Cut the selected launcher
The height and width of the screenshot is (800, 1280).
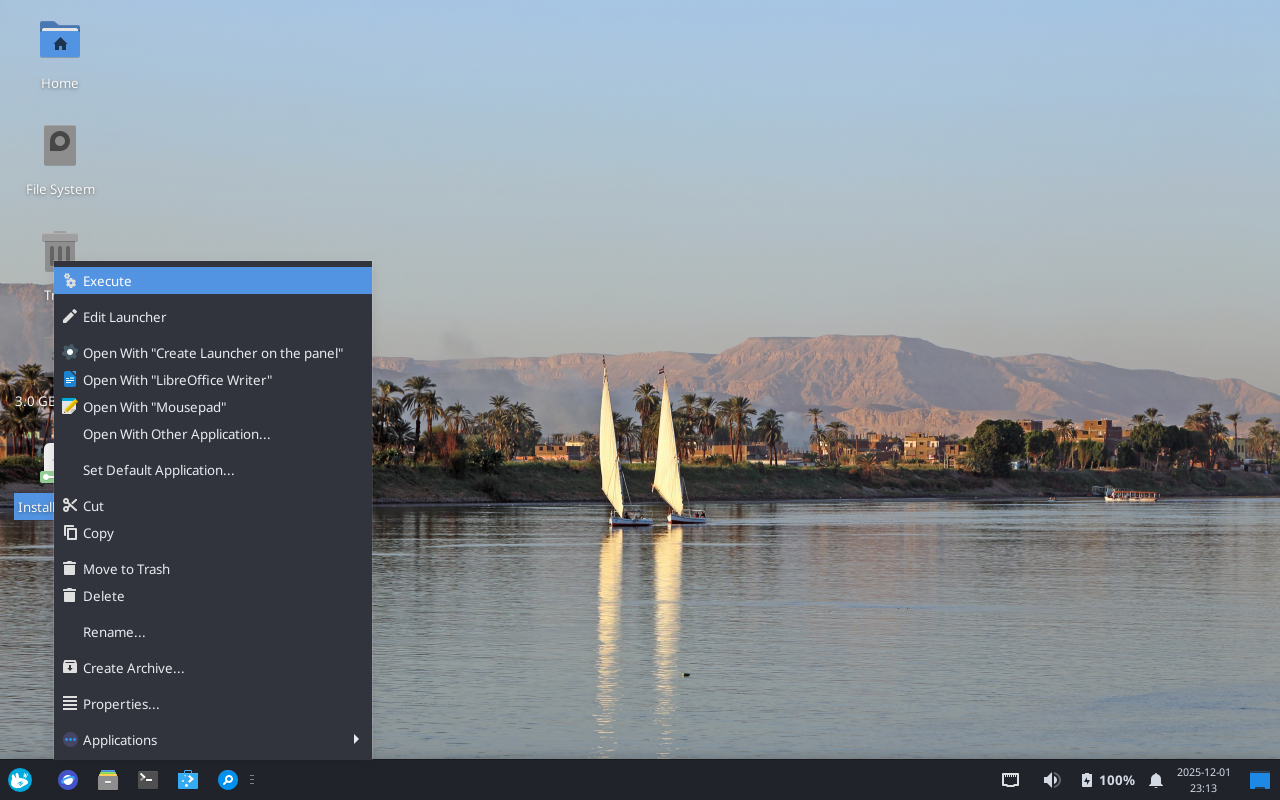pos(213,506)
